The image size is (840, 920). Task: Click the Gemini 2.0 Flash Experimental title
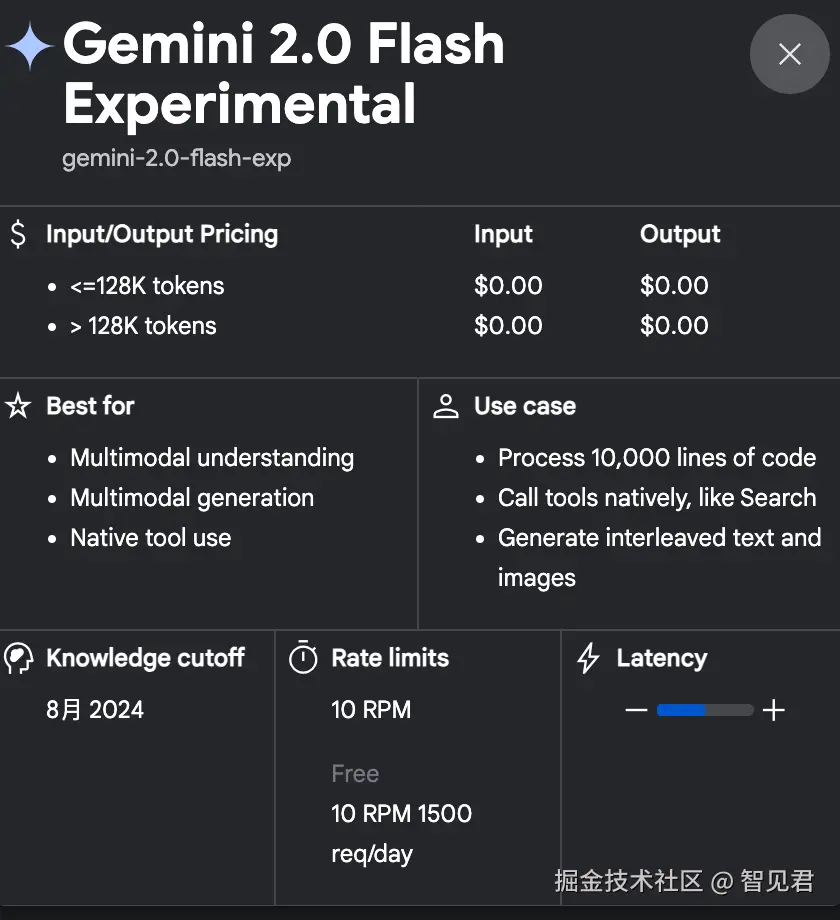point(284,74)
